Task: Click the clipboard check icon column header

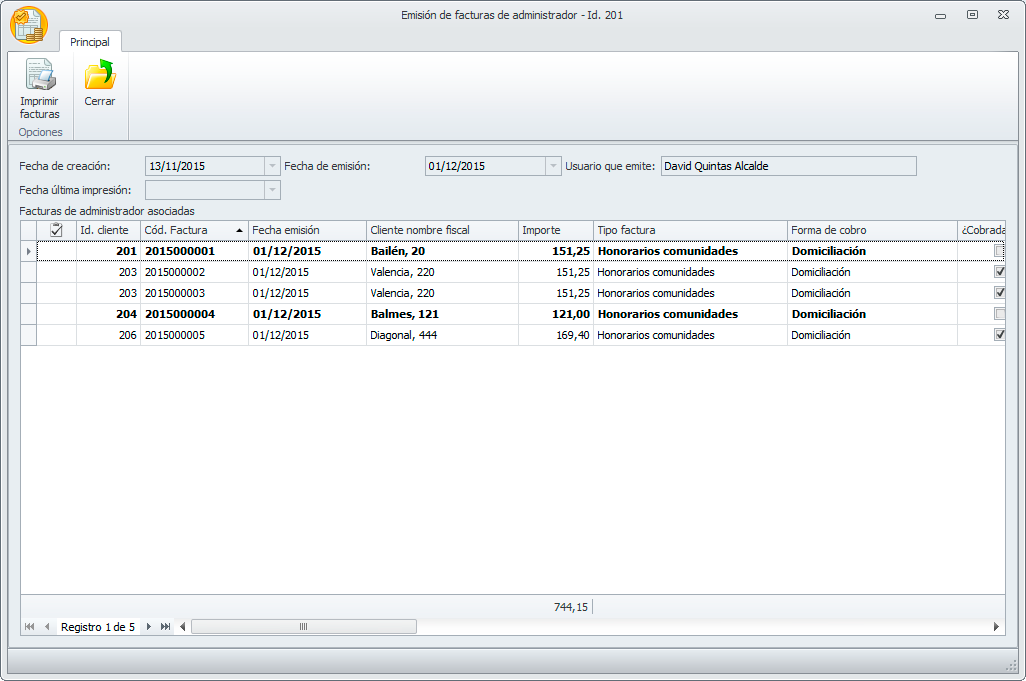Action: pyautogui.click(x=57, y=230)
